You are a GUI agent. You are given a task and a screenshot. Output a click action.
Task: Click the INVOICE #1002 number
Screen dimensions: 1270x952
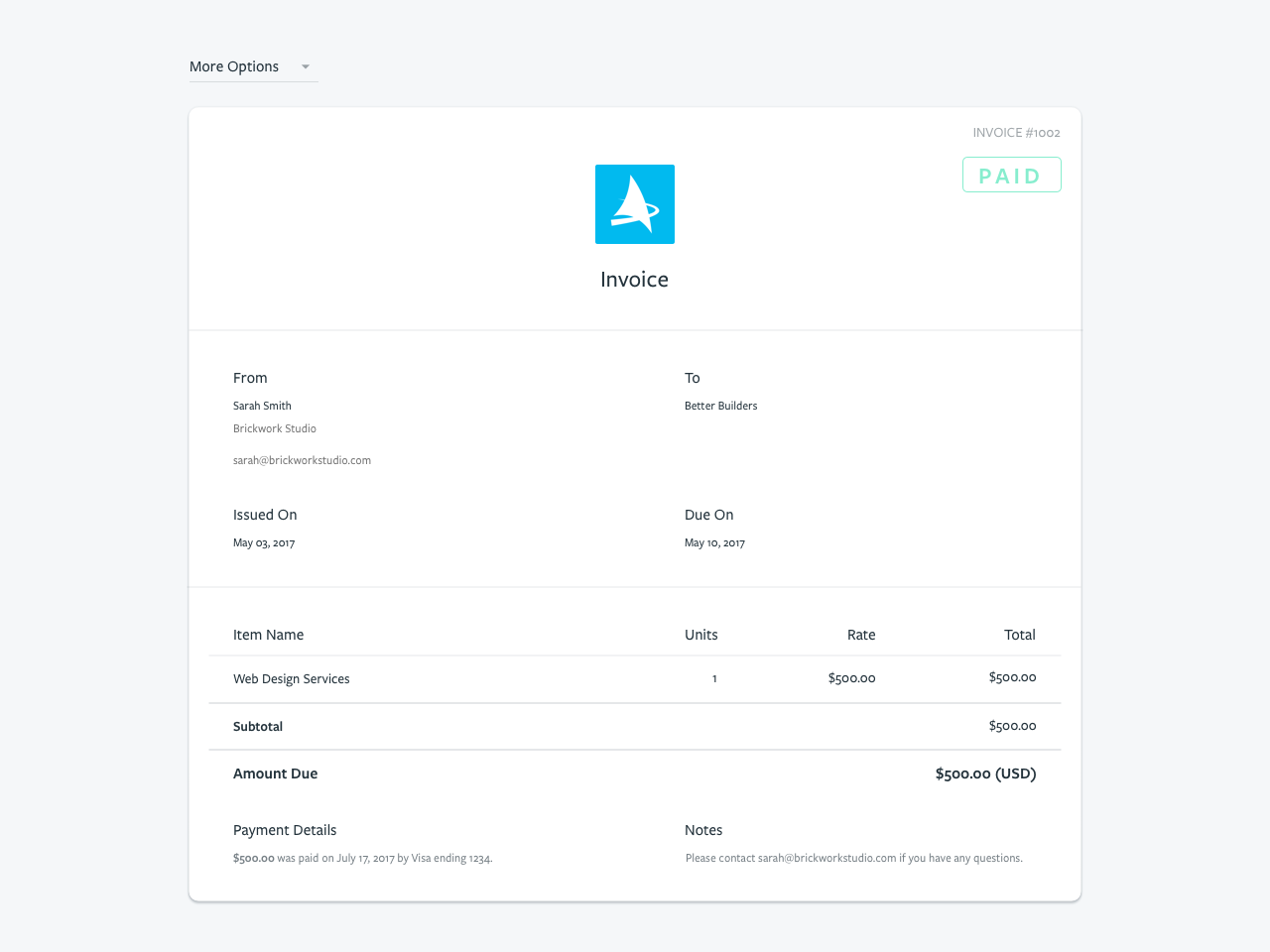coord(1016,133)
